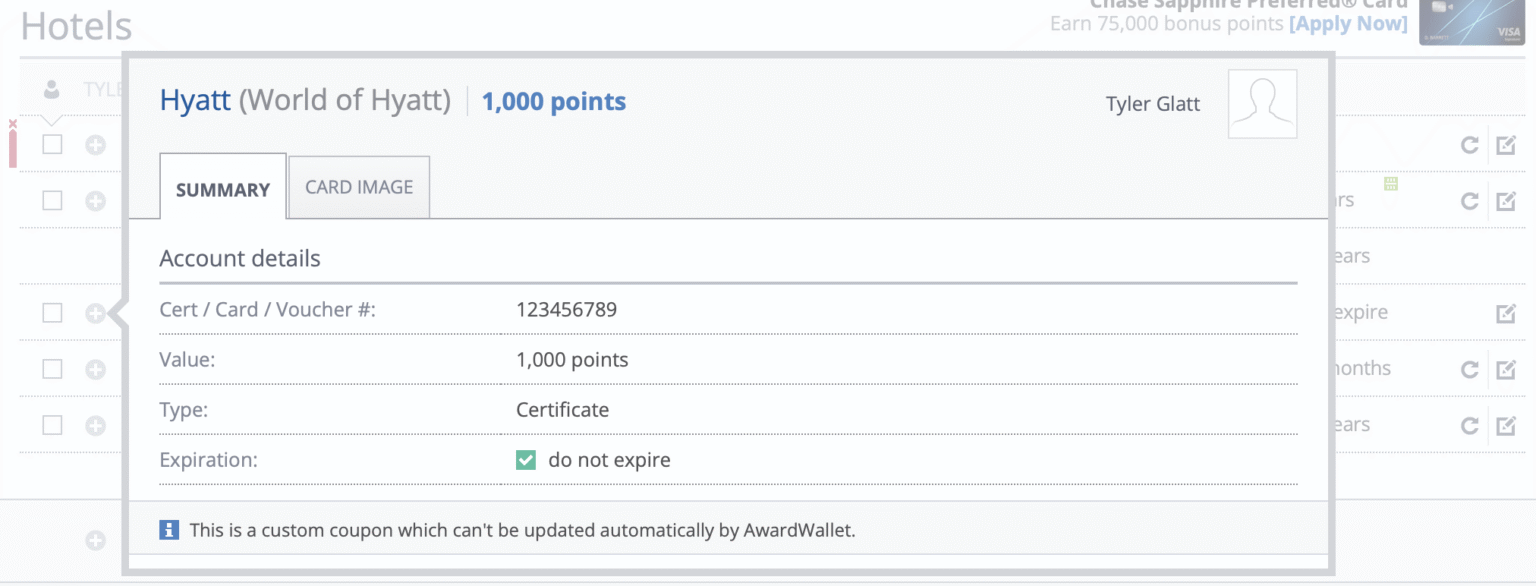Edit the account in the green-calendar-icon row
This screenshot has width=1536, height=586.
(x=1506, y=202)
